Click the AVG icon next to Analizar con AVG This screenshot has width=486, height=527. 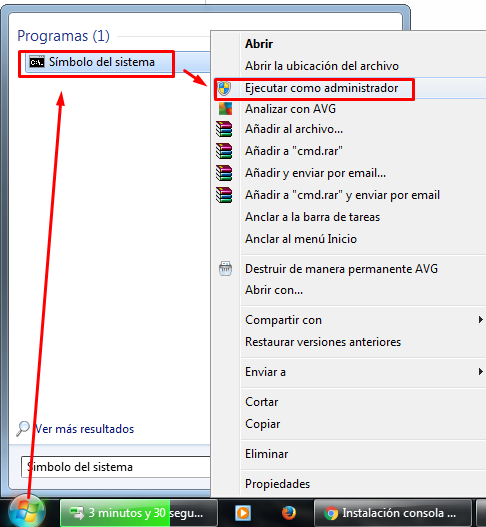(225, 109)
